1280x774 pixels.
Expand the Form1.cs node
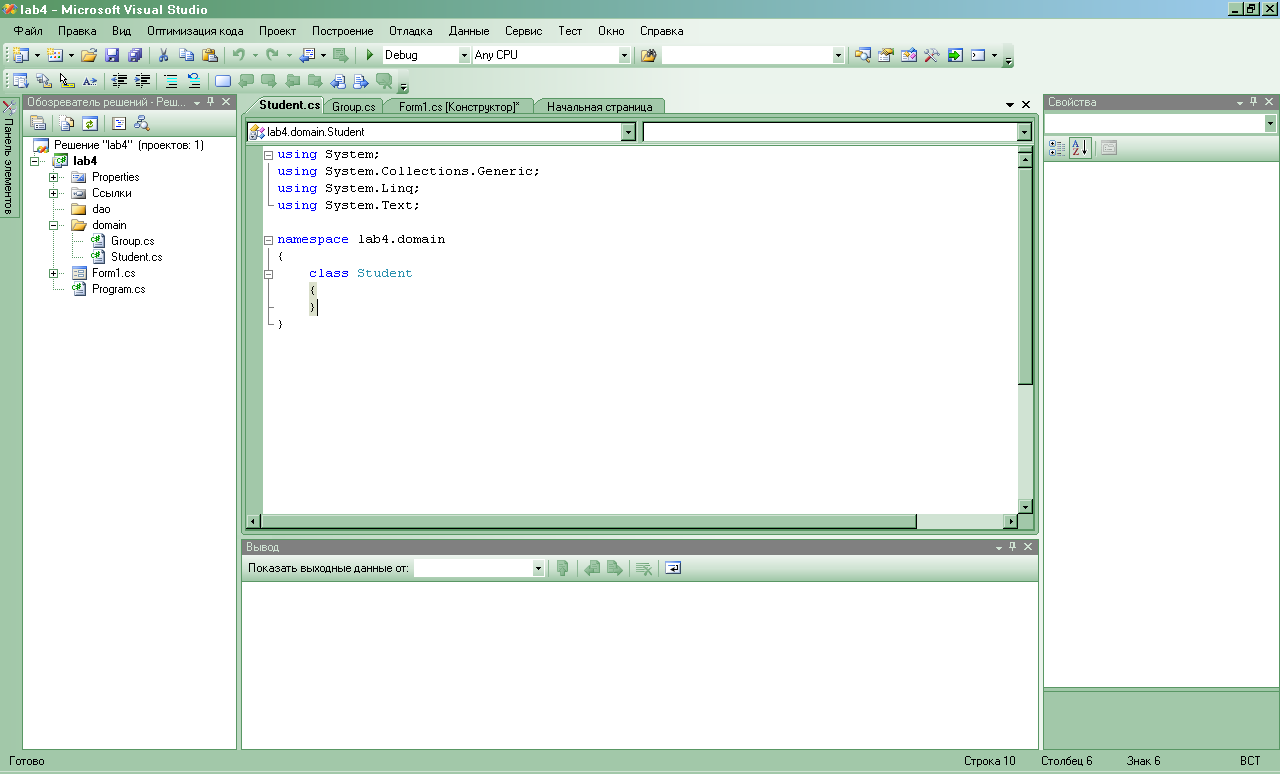(53, 273)
